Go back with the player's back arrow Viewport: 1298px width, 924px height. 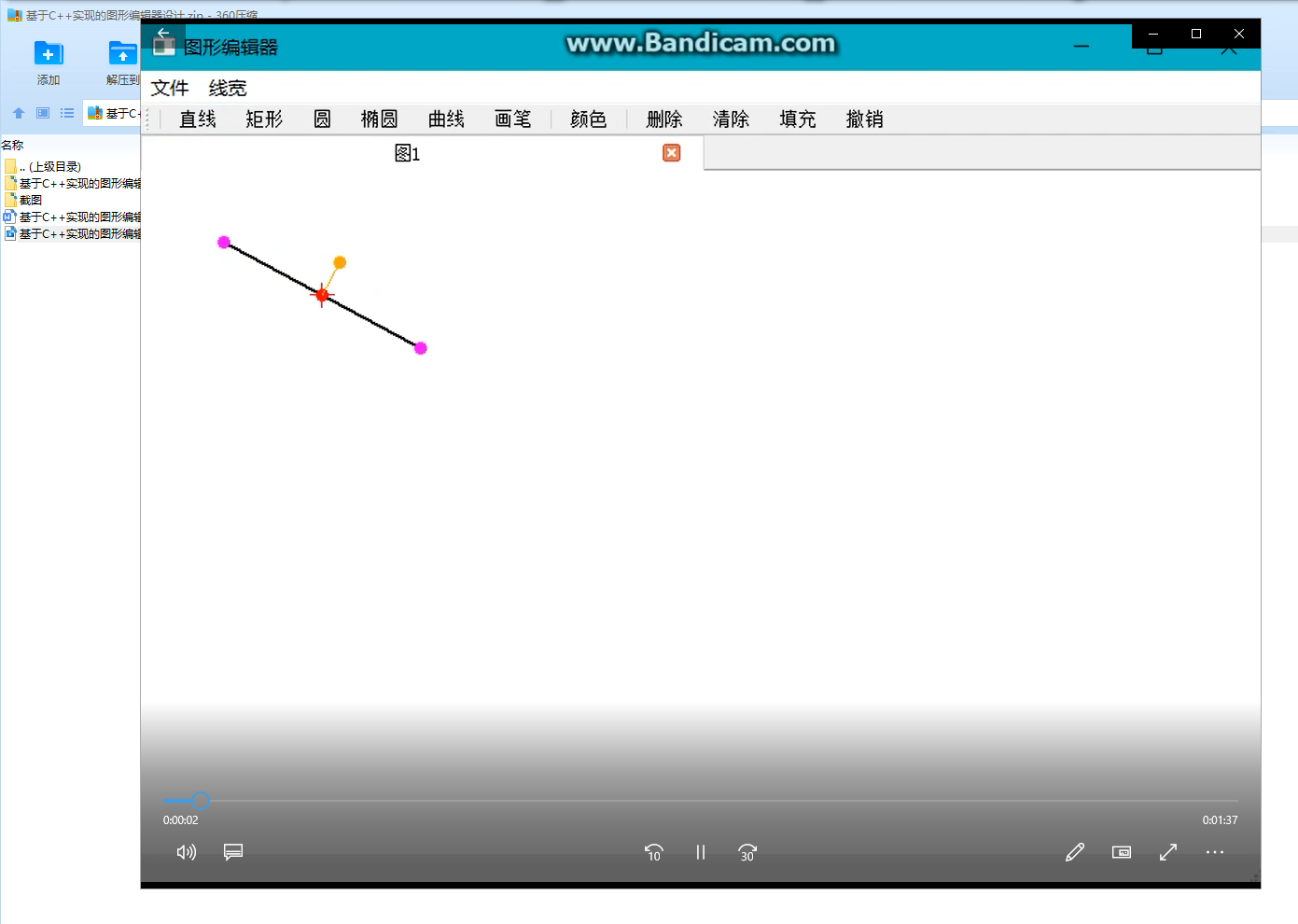point(163,33)
